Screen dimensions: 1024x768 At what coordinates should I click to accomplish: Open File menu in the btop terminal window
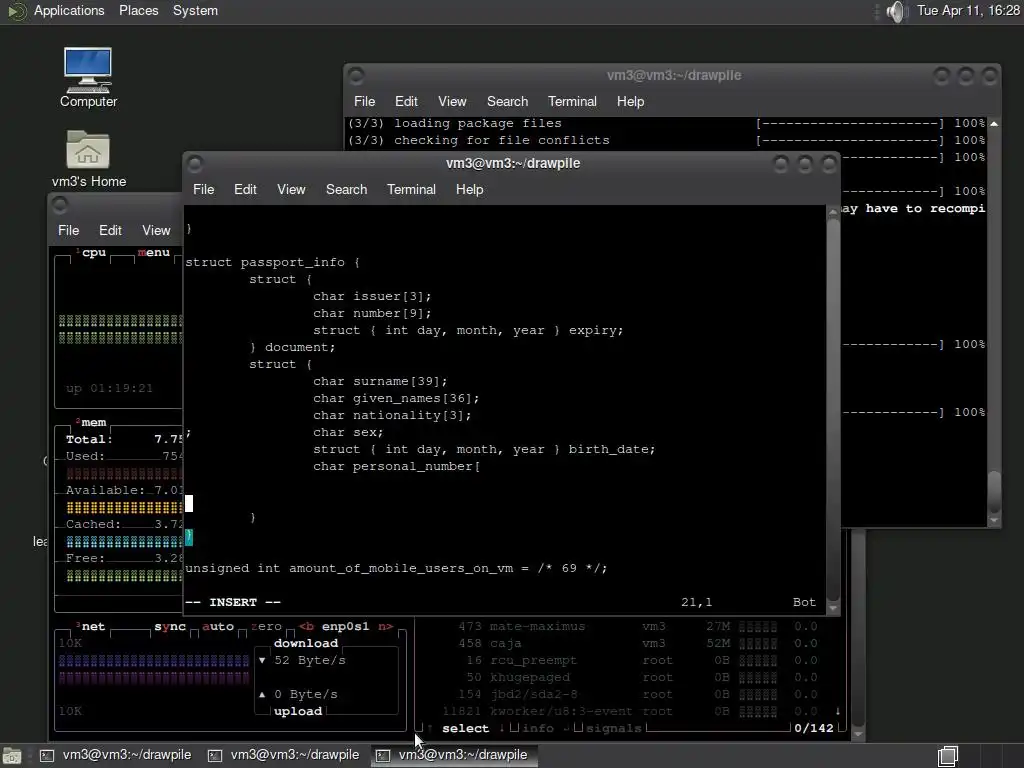[x=68, y=231]
